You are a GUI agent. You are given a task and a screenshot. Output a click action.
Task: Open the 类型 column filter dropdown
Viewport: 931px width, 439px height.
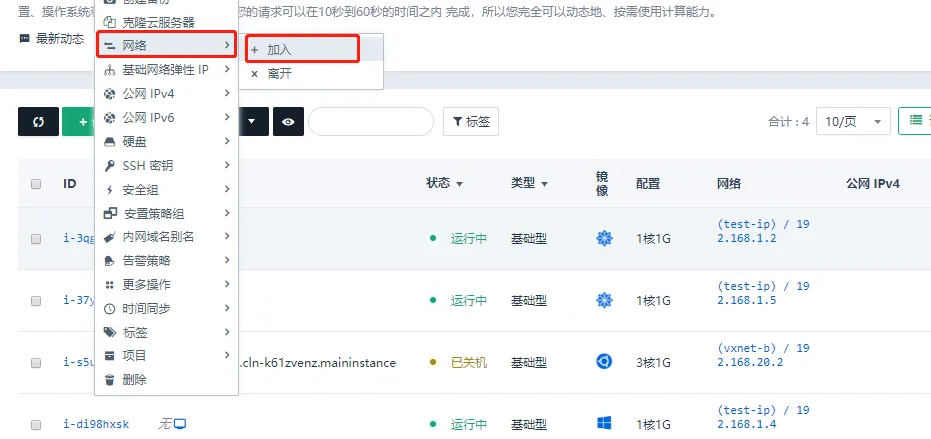(x=529, y=184)
